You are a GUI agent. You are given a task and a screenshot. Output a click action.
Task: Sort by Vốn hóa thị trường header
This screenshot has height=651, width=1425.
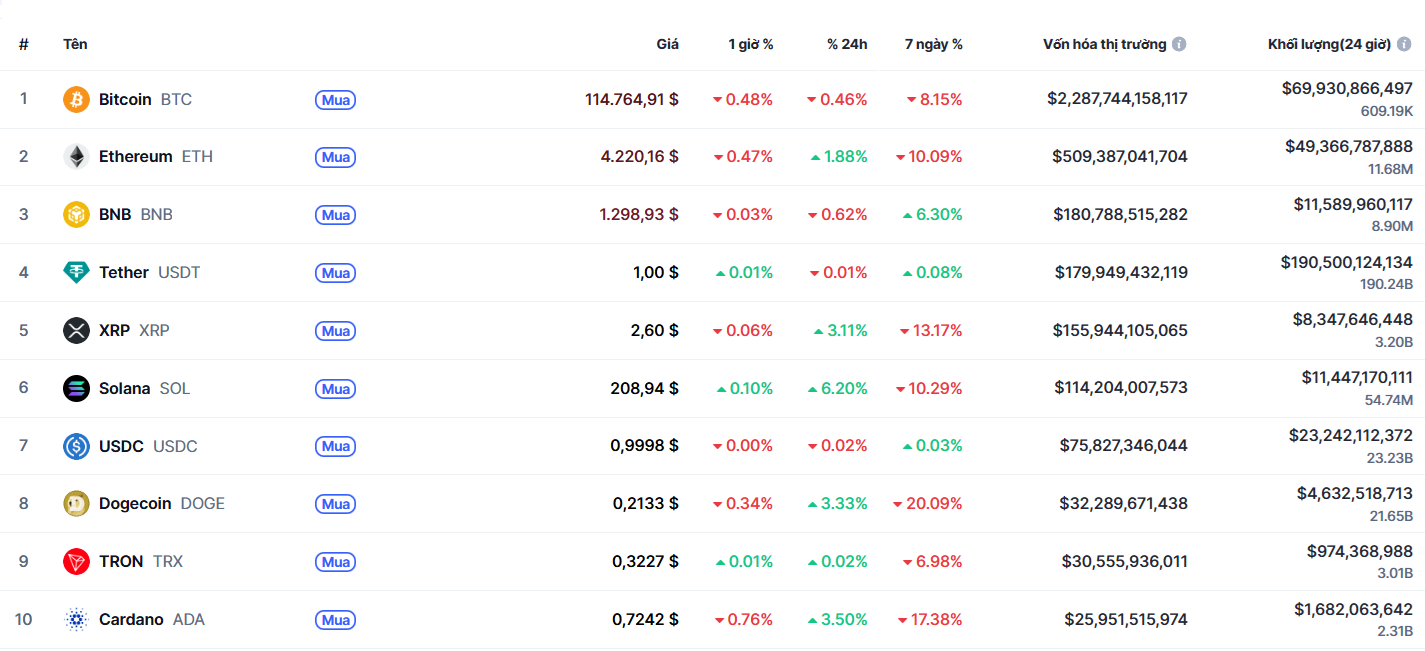(x=1104, y=44)
